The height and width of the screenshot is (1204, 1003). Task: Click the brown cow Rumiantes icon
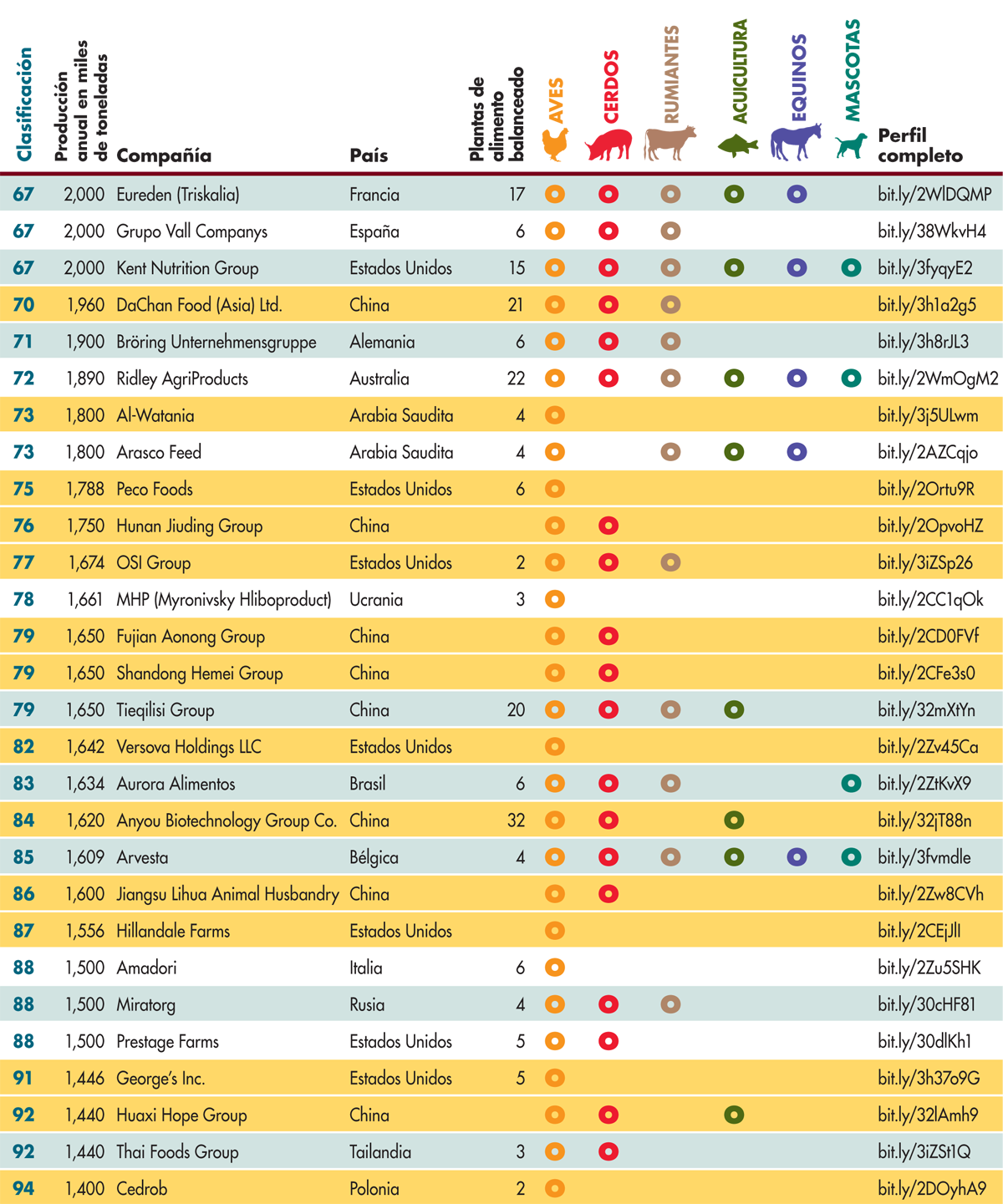(670, 143)
